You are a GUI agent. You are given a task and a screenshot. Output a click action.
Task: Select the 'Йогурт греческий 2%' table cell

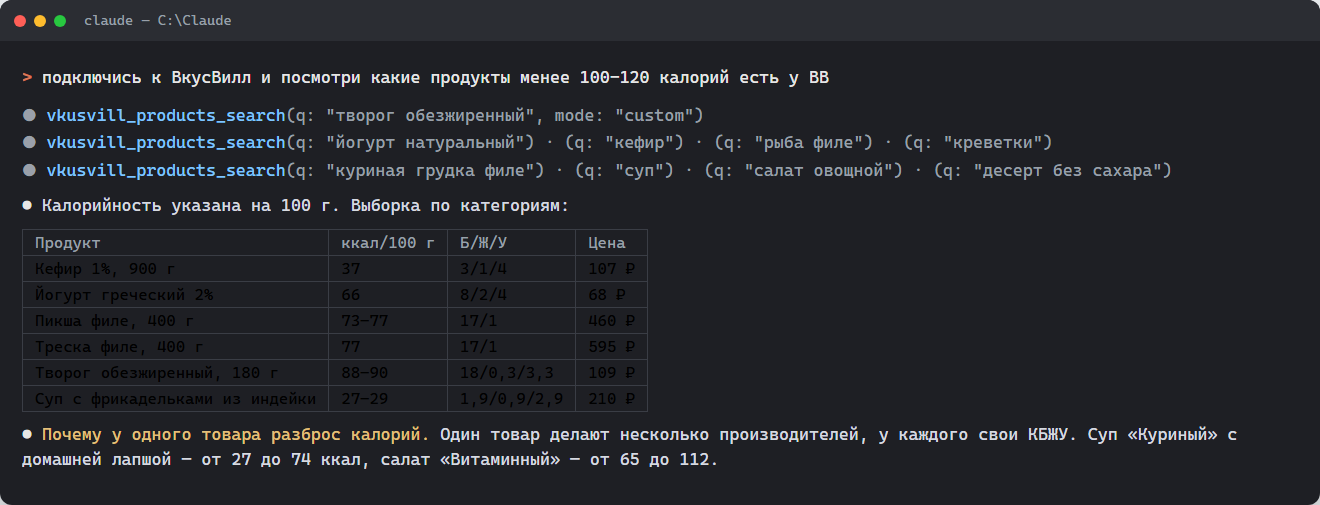(x=176, y=295)
